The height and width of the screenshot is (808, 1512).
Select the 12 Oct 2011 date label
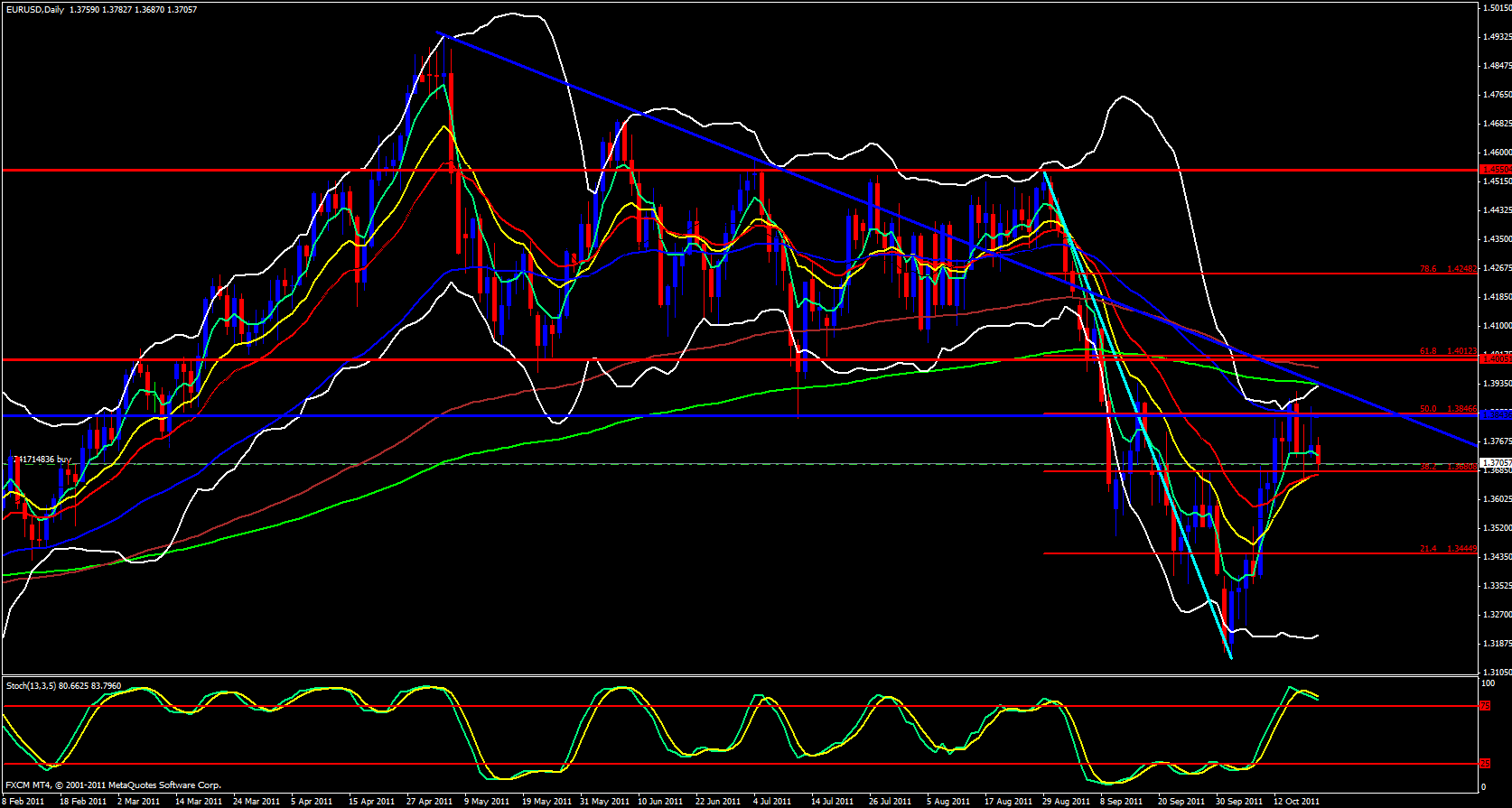point(1296,801)
